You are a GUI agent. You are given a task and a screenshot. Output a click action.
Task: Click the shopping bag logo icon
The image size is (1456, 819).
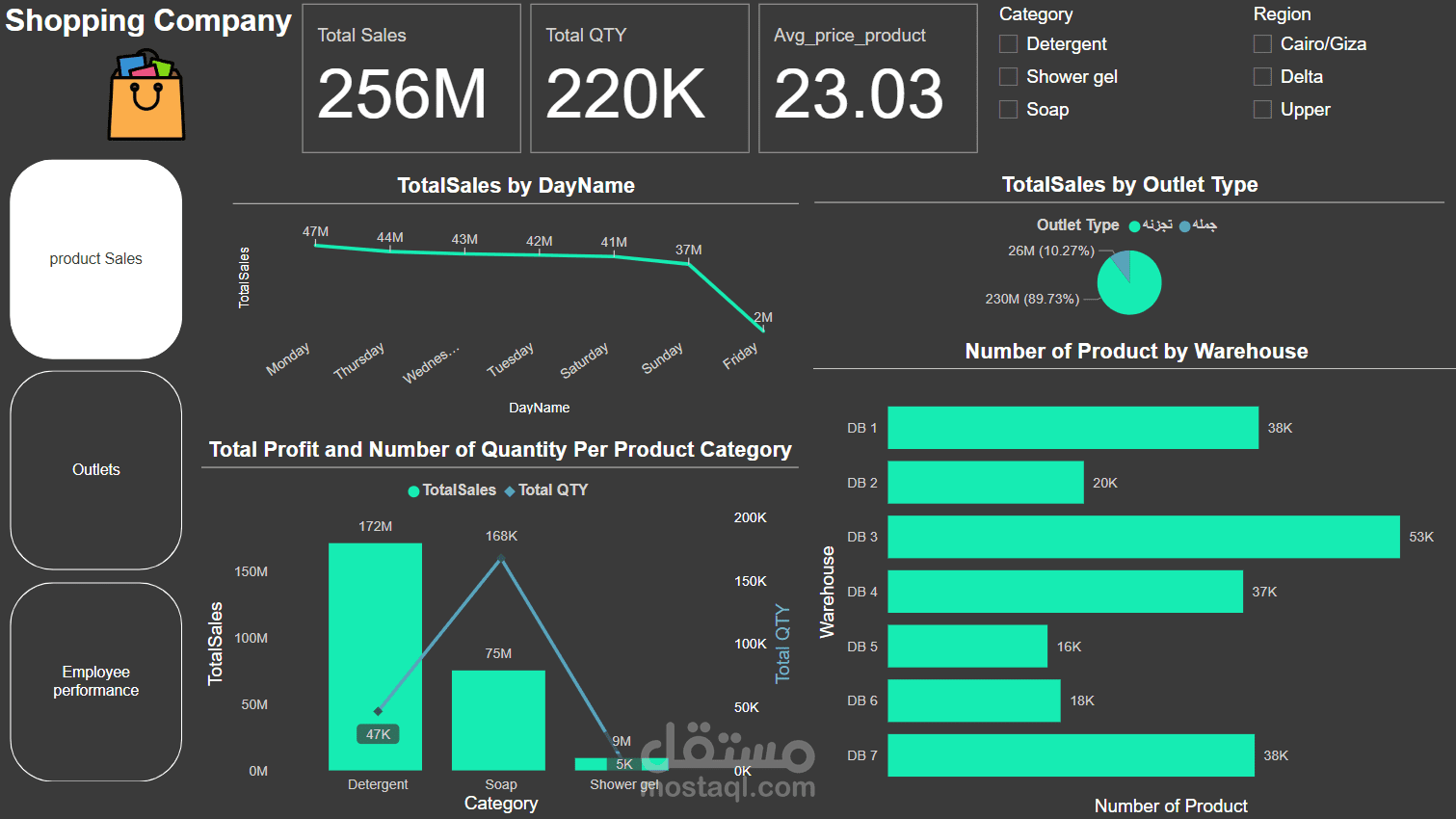coord(146,94)
